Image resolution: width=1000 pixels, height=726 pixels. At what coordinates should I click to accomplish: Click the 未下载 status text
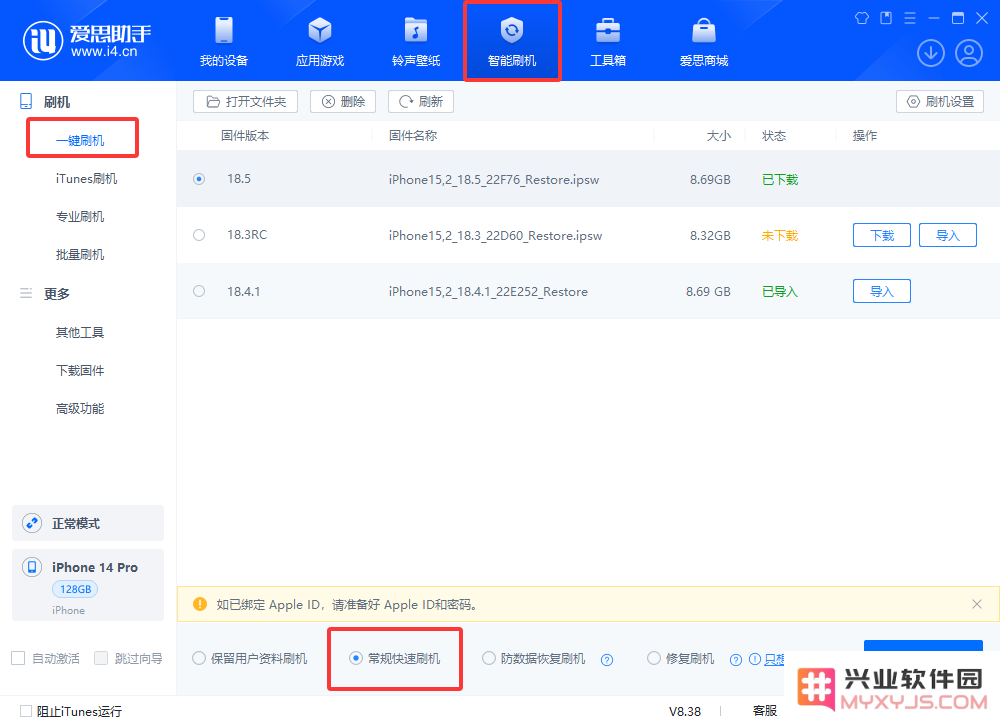779,235
